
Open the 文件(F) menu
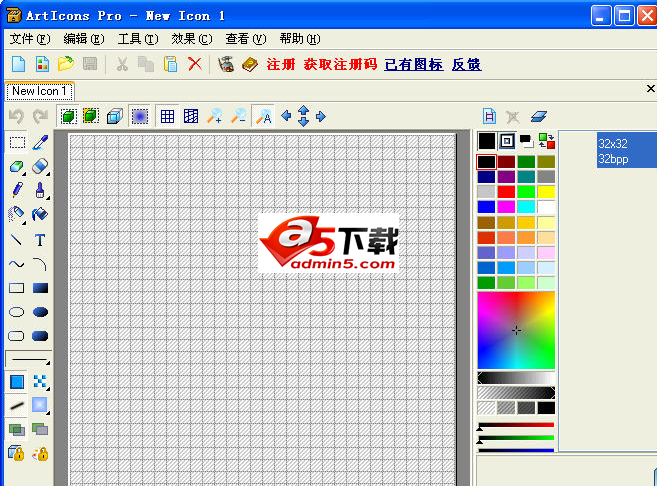(30, 39)
